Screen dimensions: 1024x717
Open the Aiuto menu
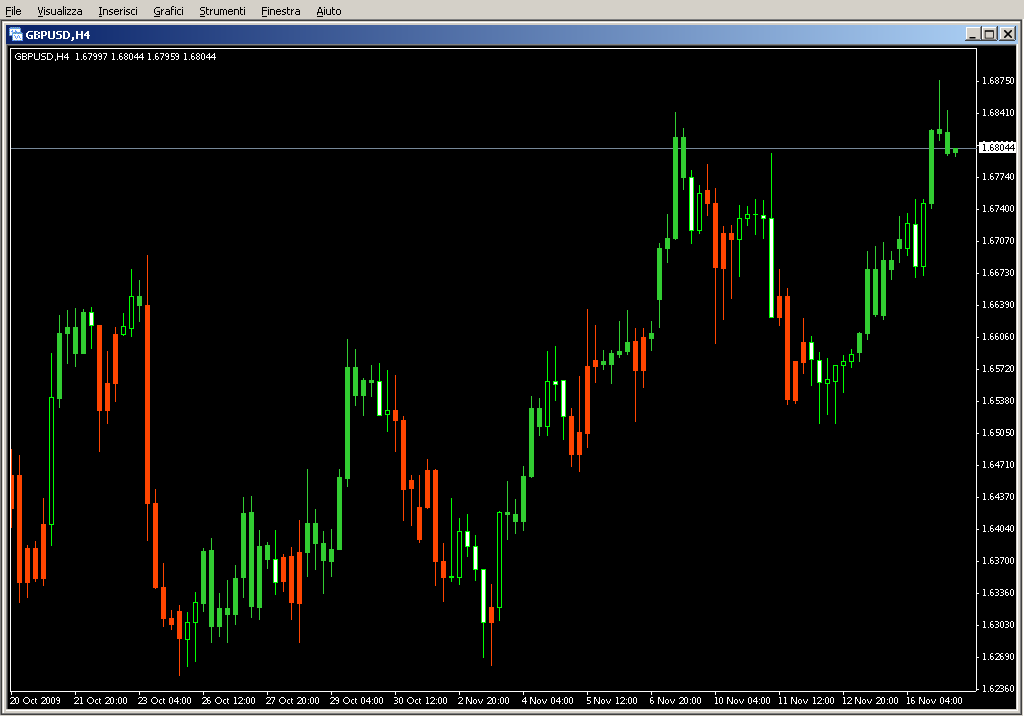[x=328, y=11]
